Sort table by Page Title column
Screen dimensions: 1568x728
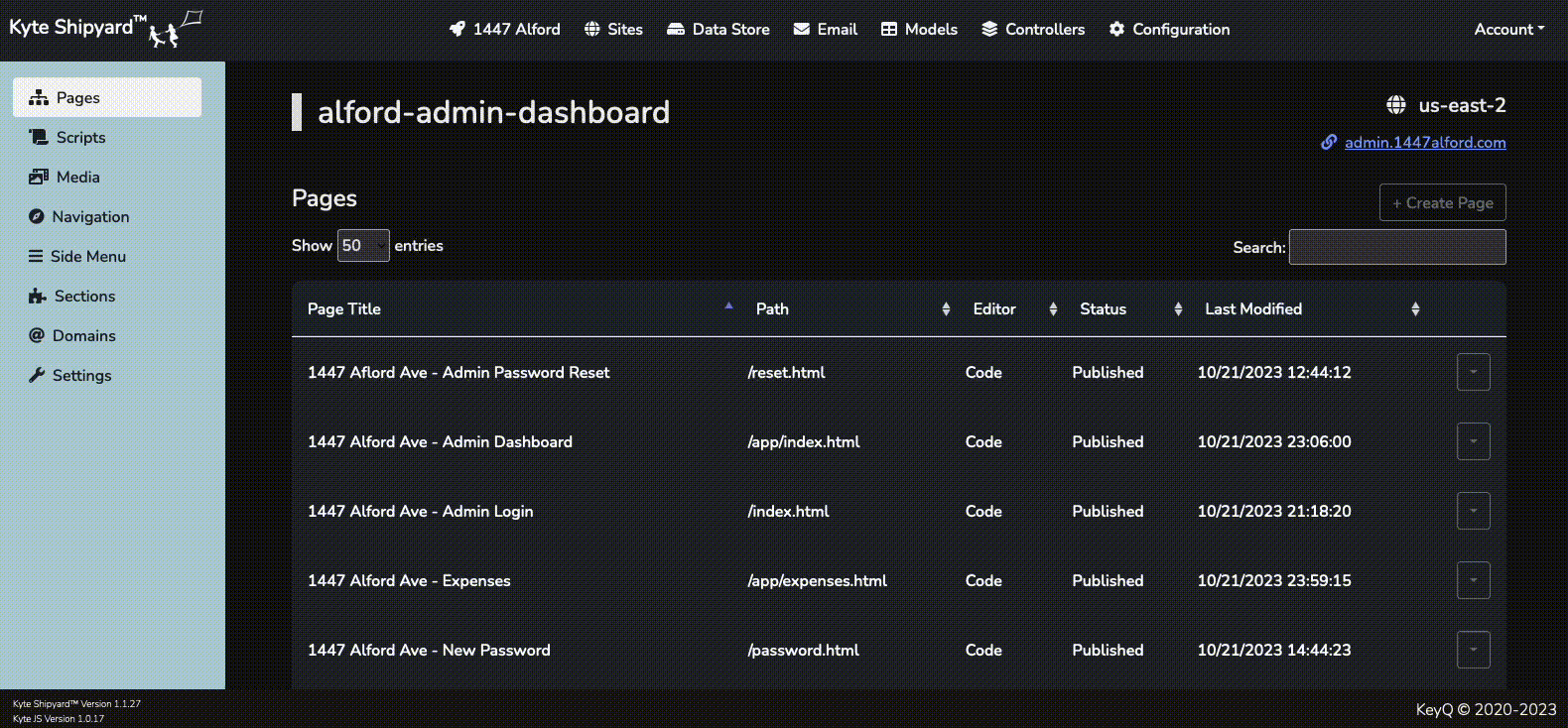pos(344,309)
